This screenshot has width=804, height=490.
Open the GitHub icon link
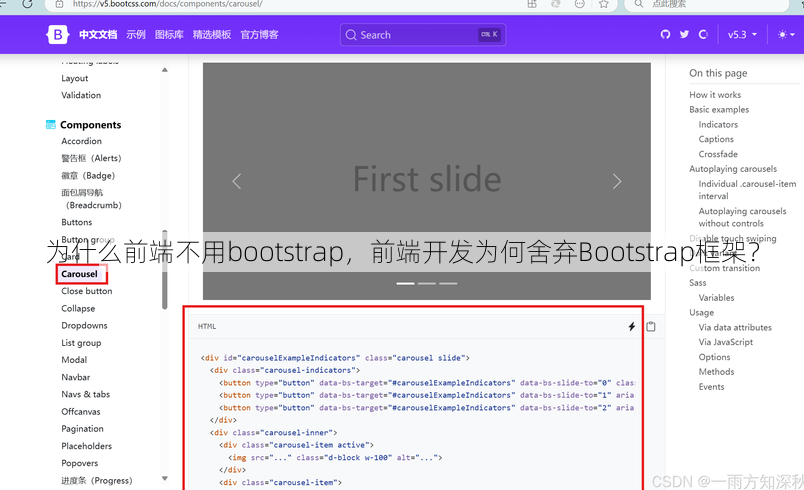pos(665,34)
